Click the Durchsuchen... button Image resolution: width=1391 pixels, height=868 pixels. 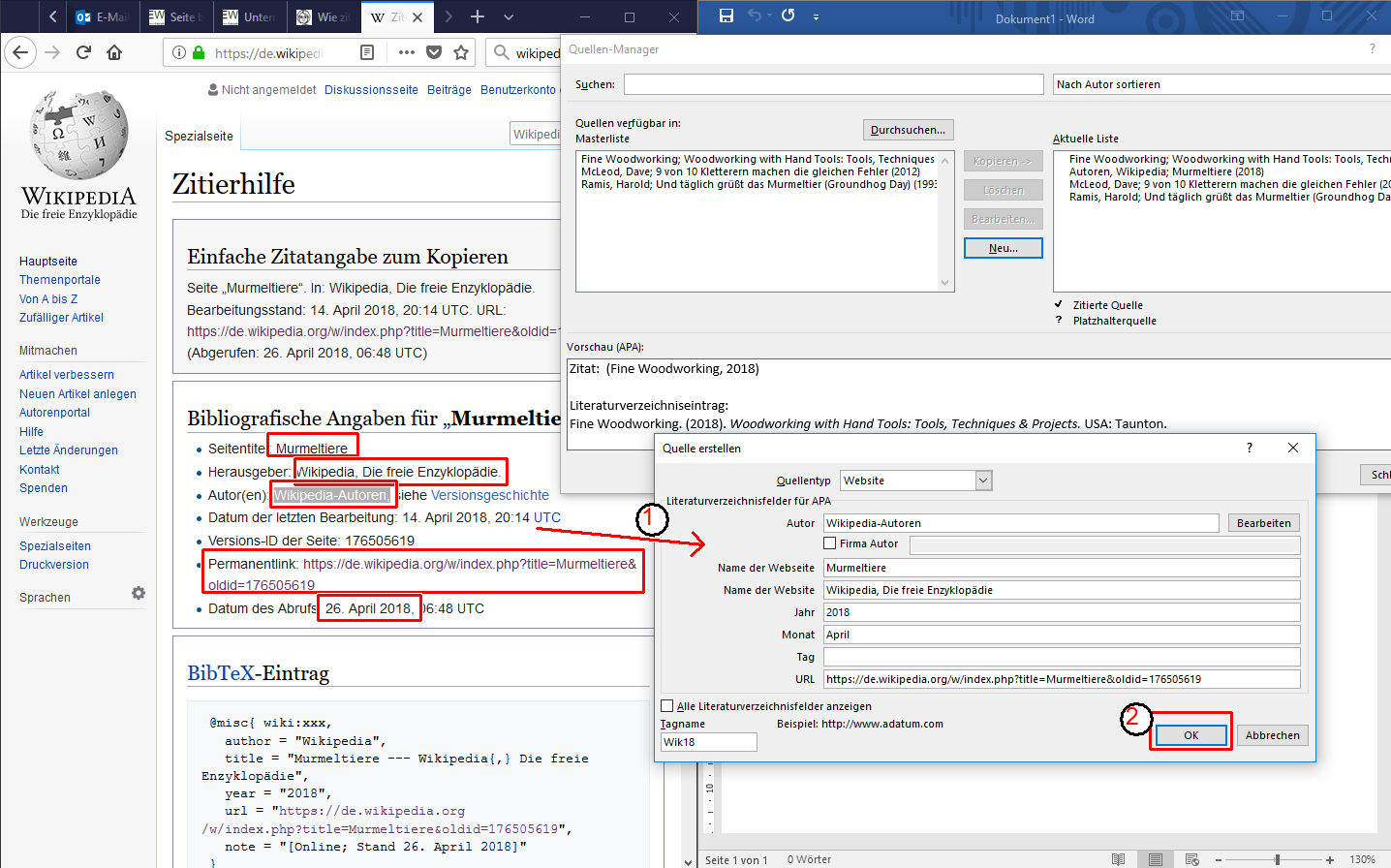point(908,130)
